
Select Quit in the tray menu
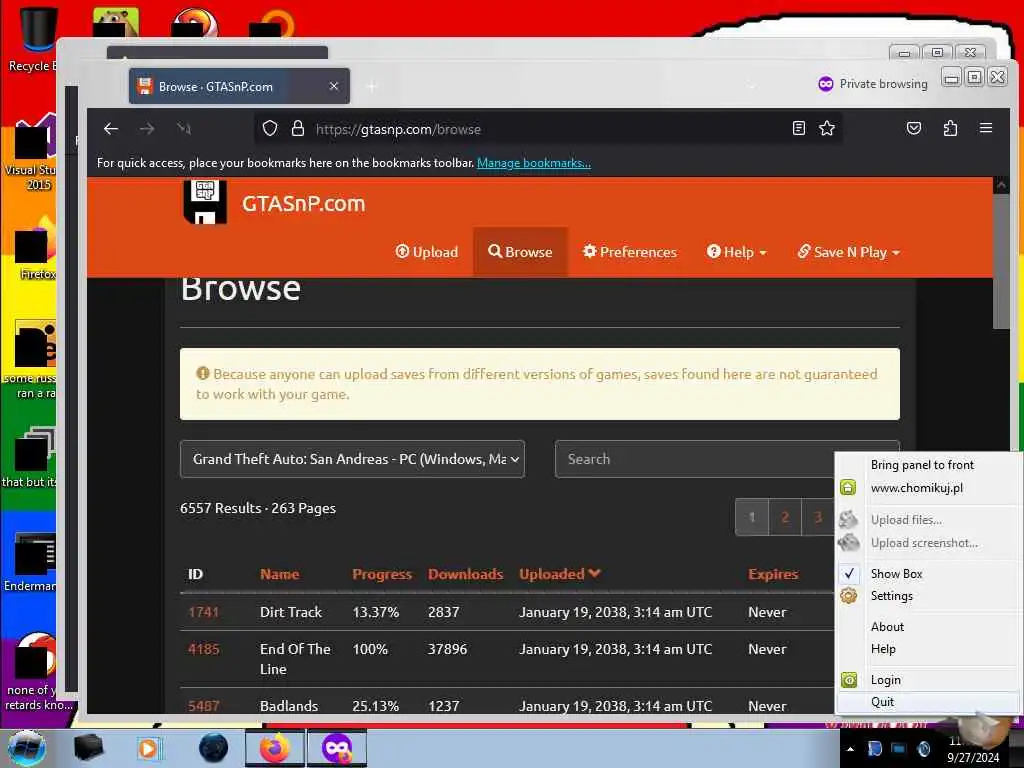[x=882, y=701]
